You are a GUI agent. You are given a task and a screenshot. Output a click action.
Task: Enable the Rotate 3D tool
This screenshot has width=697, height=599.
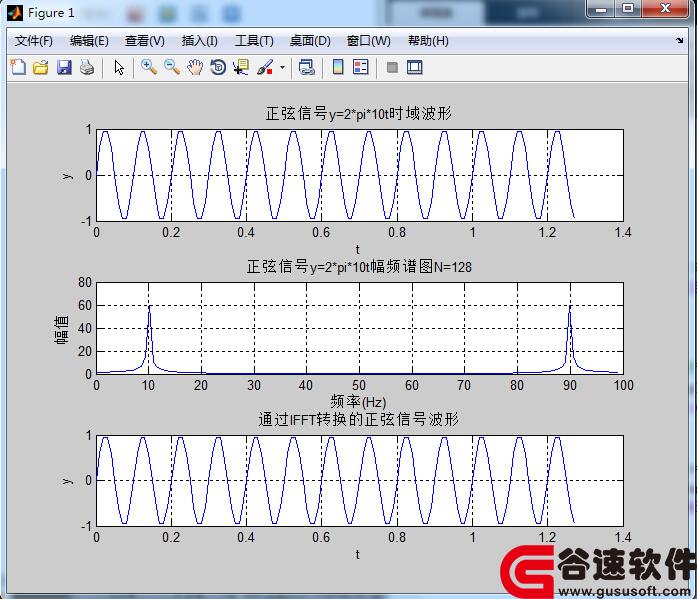(218, 68)
